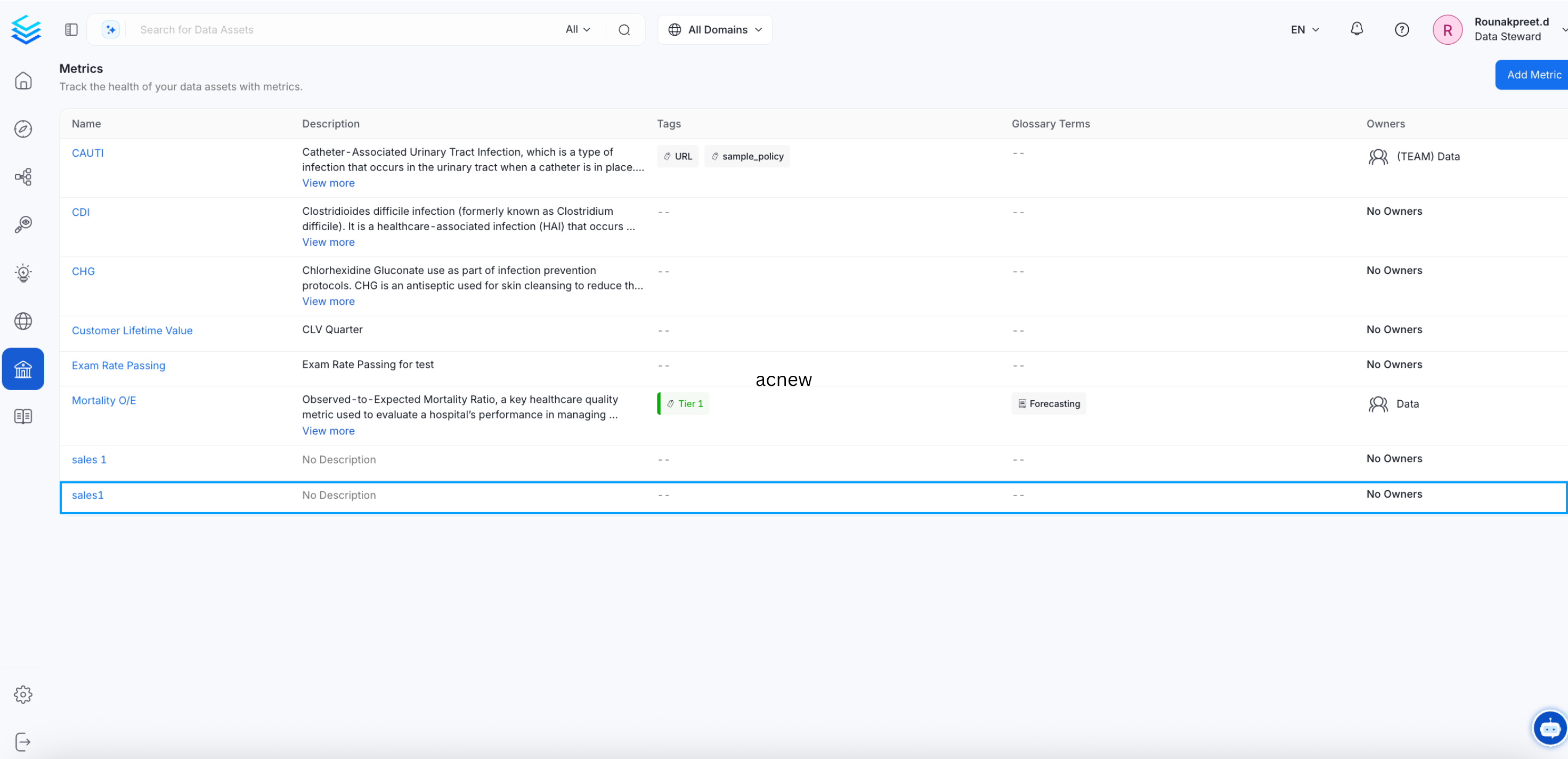Open the Explore compass icon
1568x759 pixels.
tap(23, 128)
